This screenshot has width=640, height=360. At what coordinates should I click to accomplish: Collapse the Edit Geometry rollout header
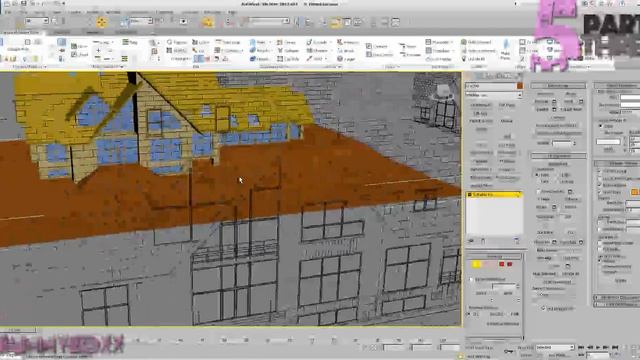tap(558, 156)
